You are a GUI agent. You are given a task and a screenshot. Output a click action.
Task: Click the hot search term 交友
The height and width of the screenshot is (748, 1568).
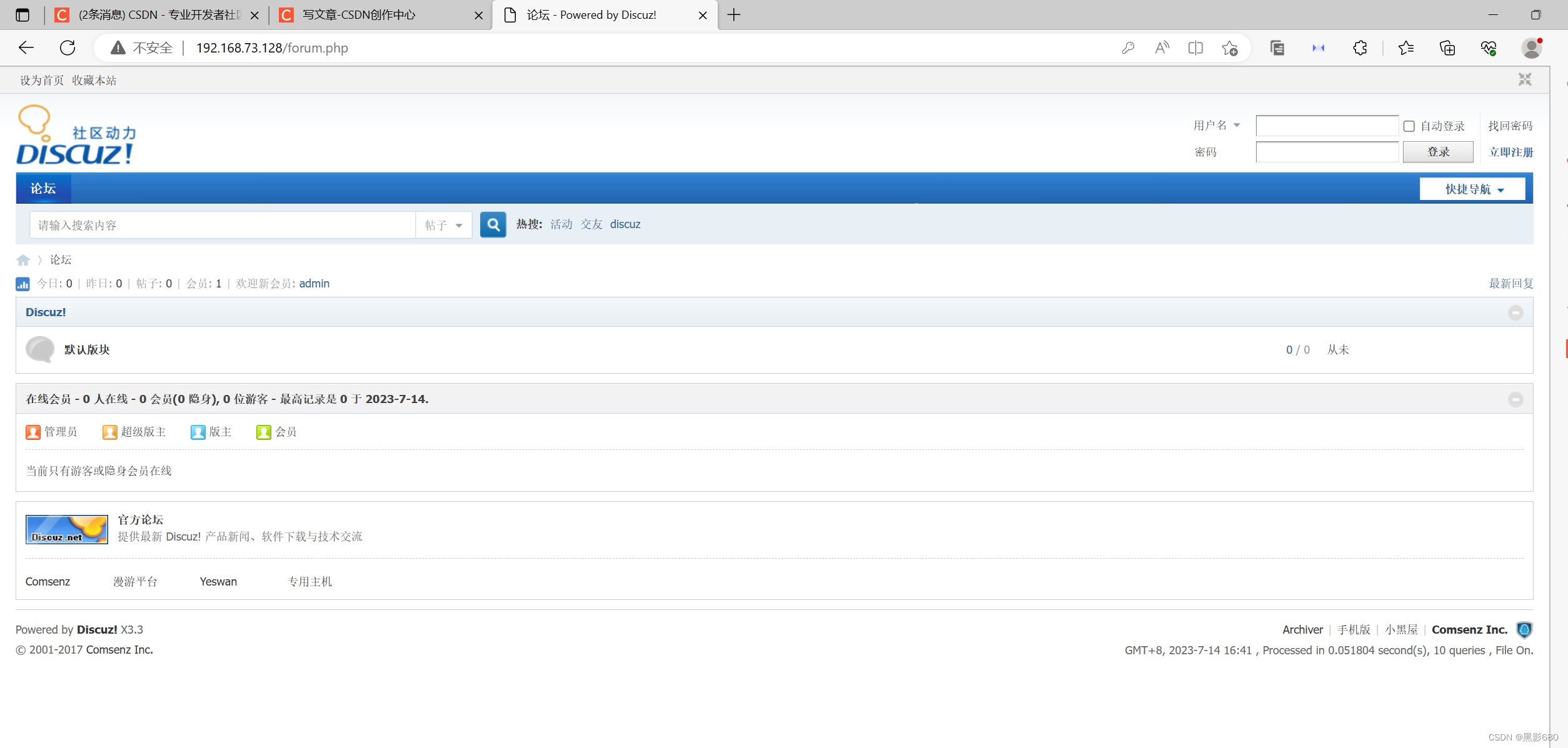click(x=591, y=224)
